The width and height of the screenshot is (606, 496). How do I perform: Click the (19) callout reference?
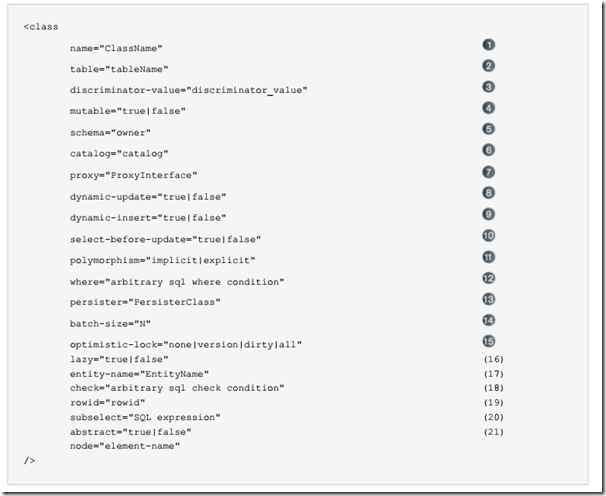click(494, 402)
